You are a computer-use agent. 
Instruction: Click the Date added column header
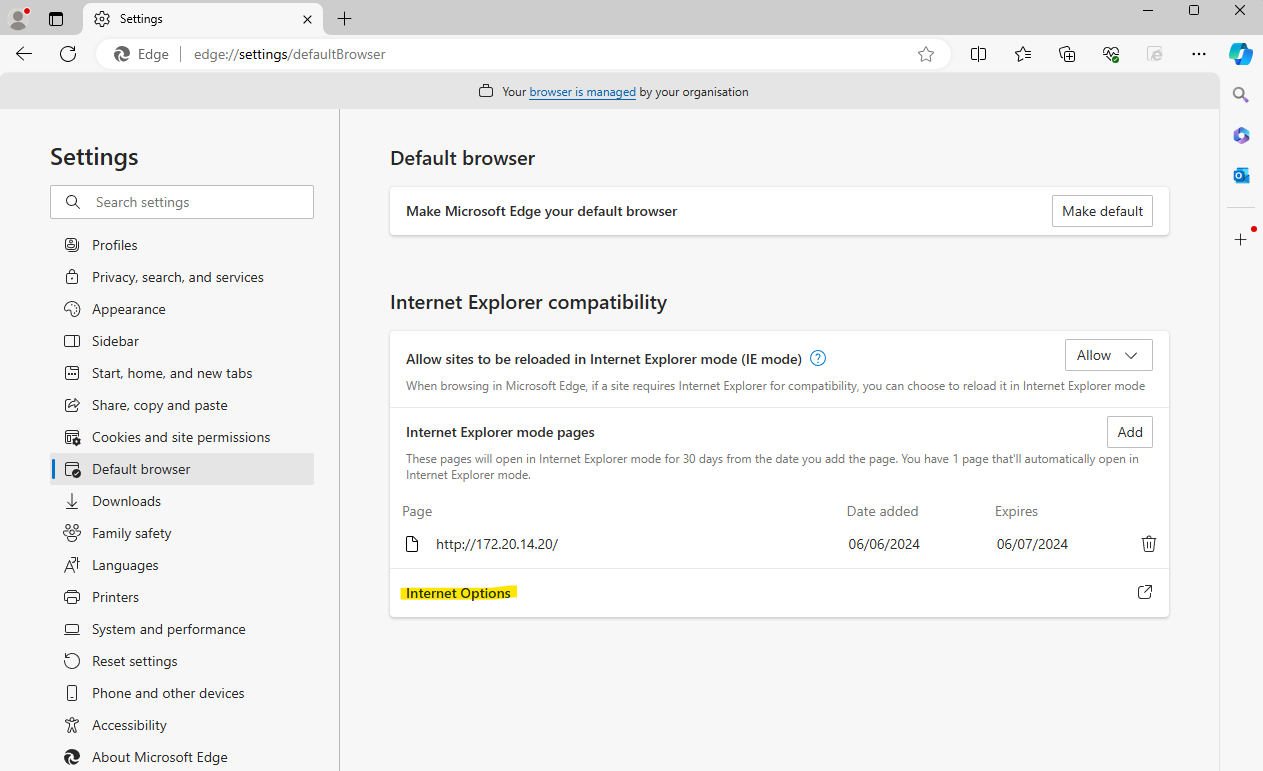click(882, 511)
